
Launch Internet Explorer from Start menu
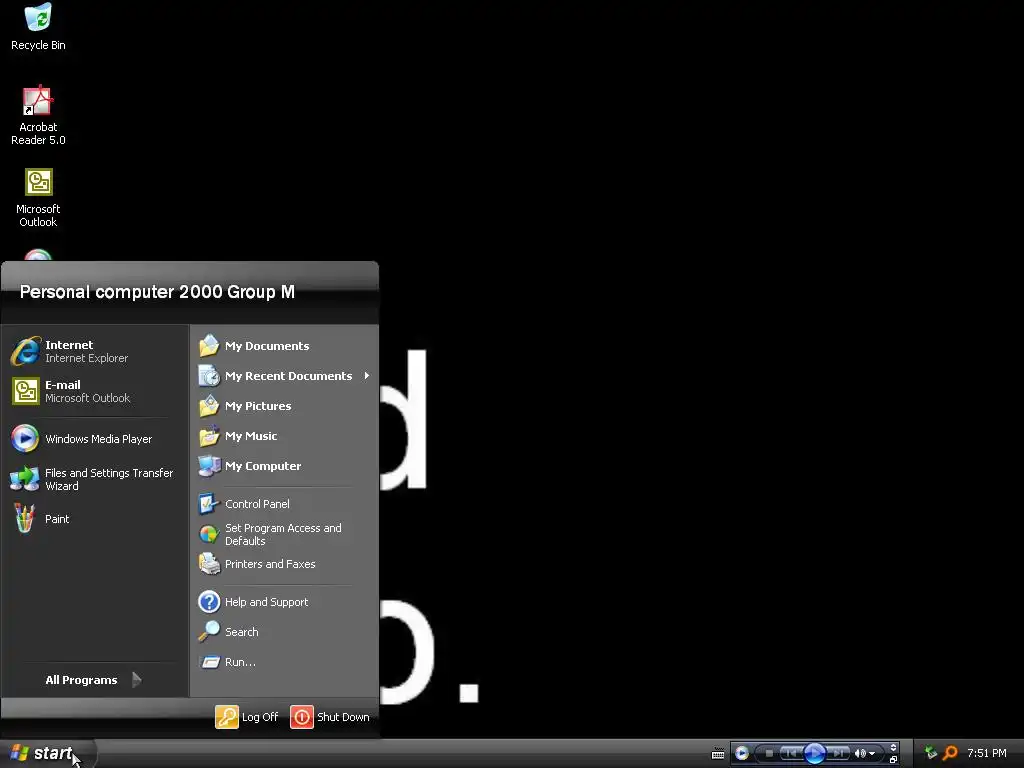coord(95,351)
